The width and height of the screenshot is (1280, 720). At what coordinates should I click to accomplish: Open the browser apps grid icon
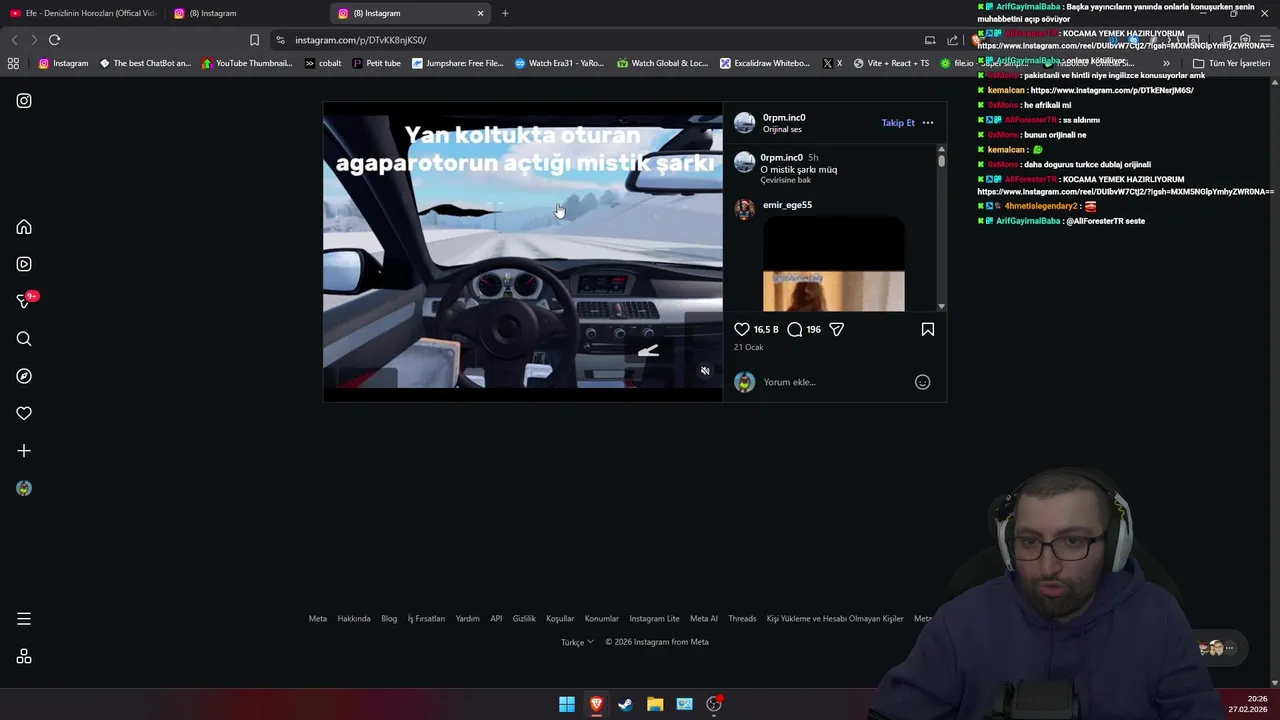(13, 63)
